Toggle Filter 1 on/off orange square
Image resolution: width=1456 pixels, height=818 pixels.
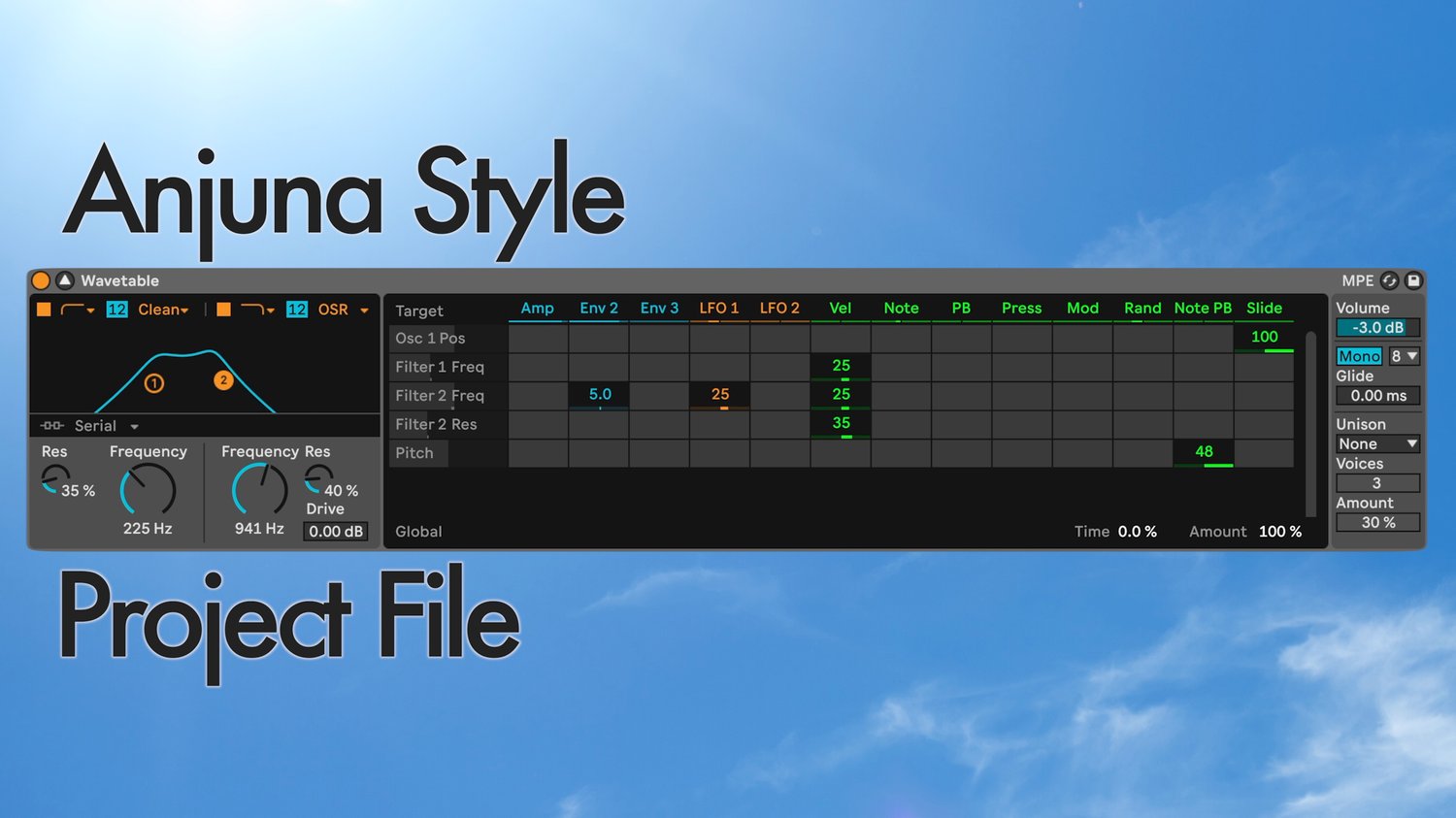tap(44, 310)
